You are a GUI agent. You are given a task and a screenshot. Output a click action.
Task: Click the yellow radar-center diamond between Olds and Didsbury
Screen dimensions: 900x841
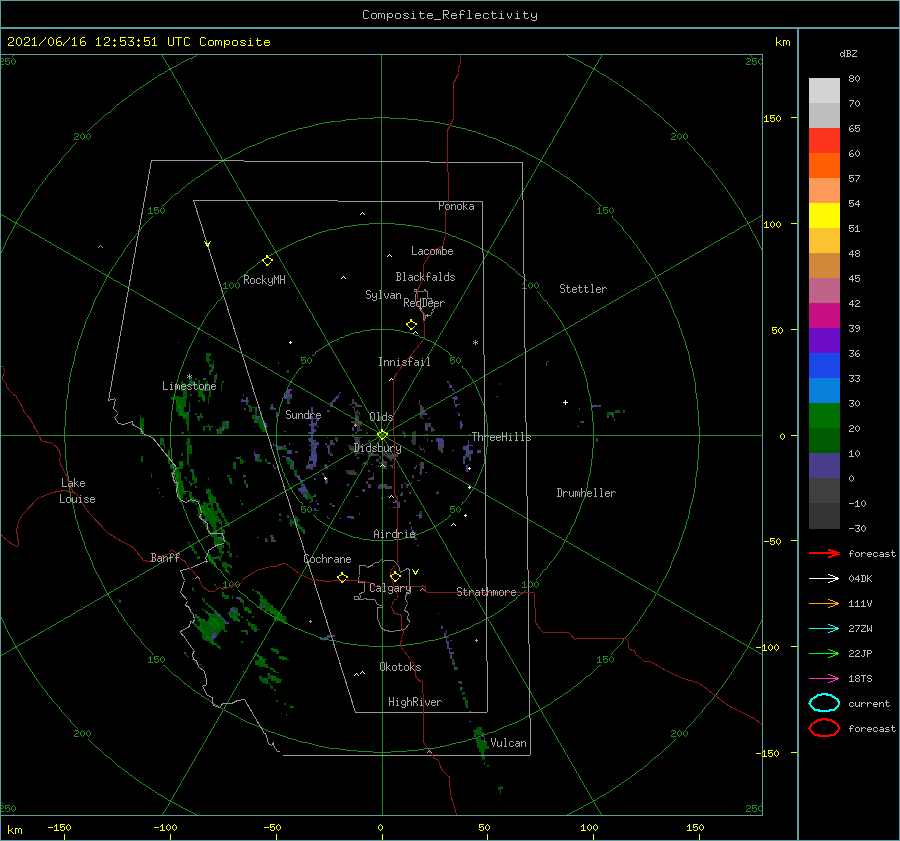click(x=382, y=435)
